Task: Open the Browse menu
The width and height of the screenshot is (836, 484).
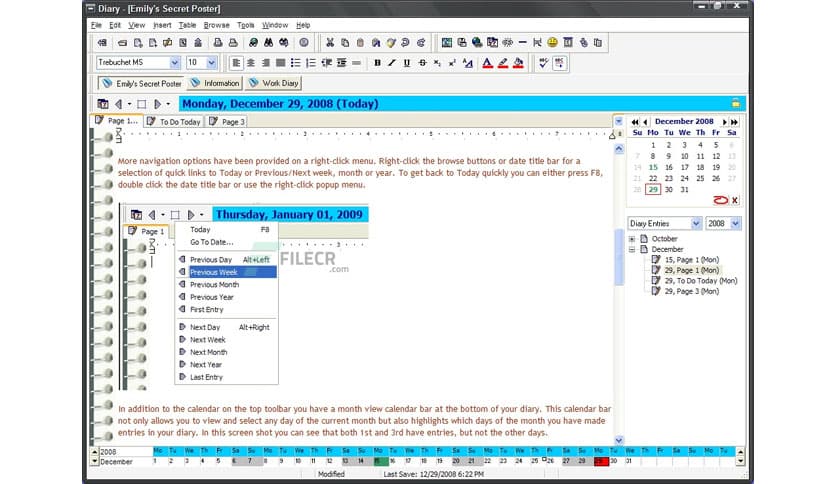Action: pyautogui.click(x=216, y=25)
